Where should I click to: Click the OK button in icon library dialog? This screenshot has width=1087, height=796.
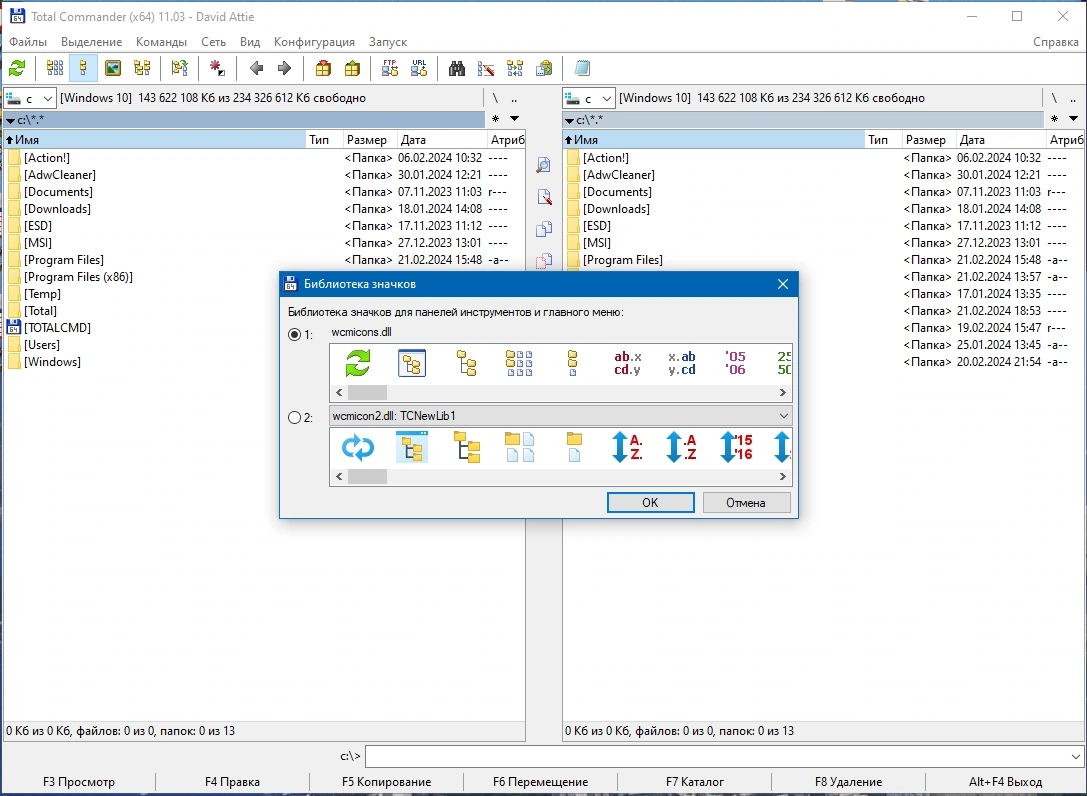pyautogui.click(x=650, y=503)
